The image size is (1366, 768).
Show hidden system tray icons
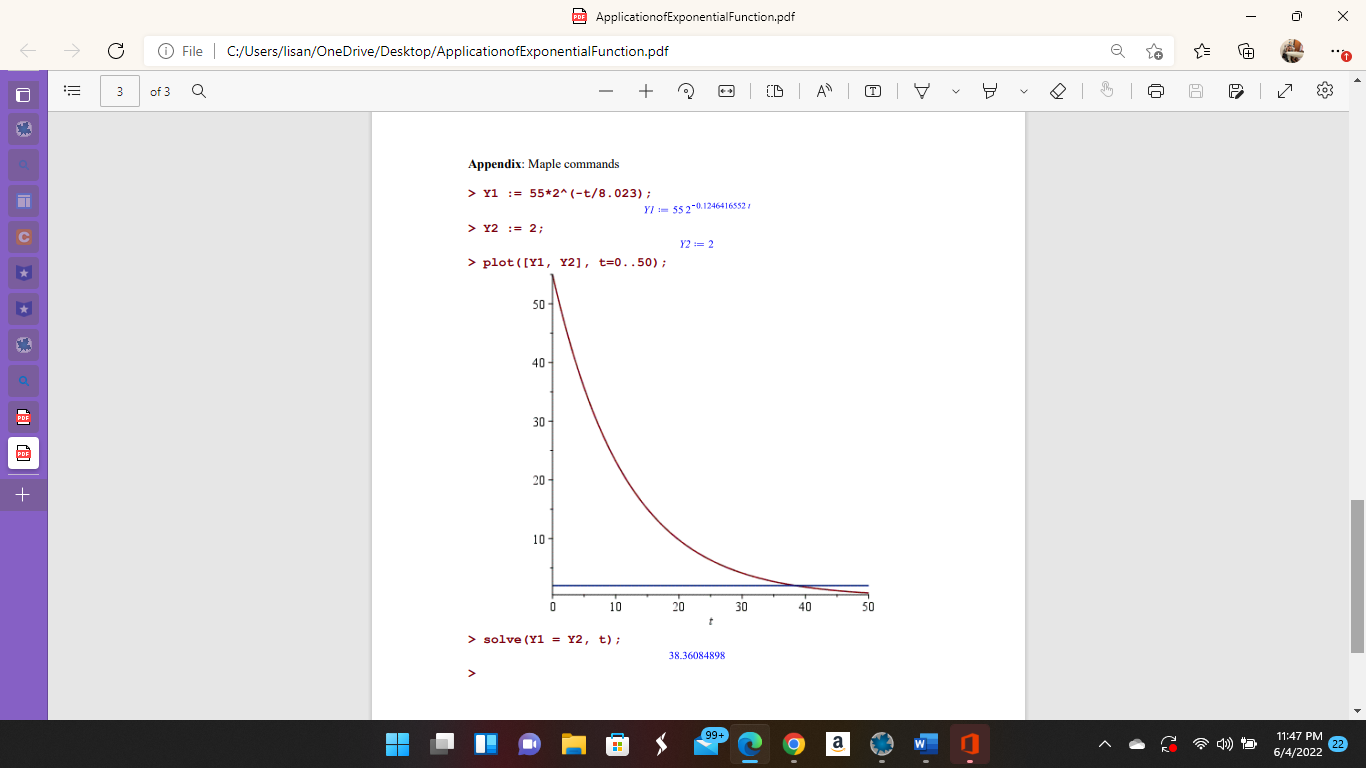1105,744
